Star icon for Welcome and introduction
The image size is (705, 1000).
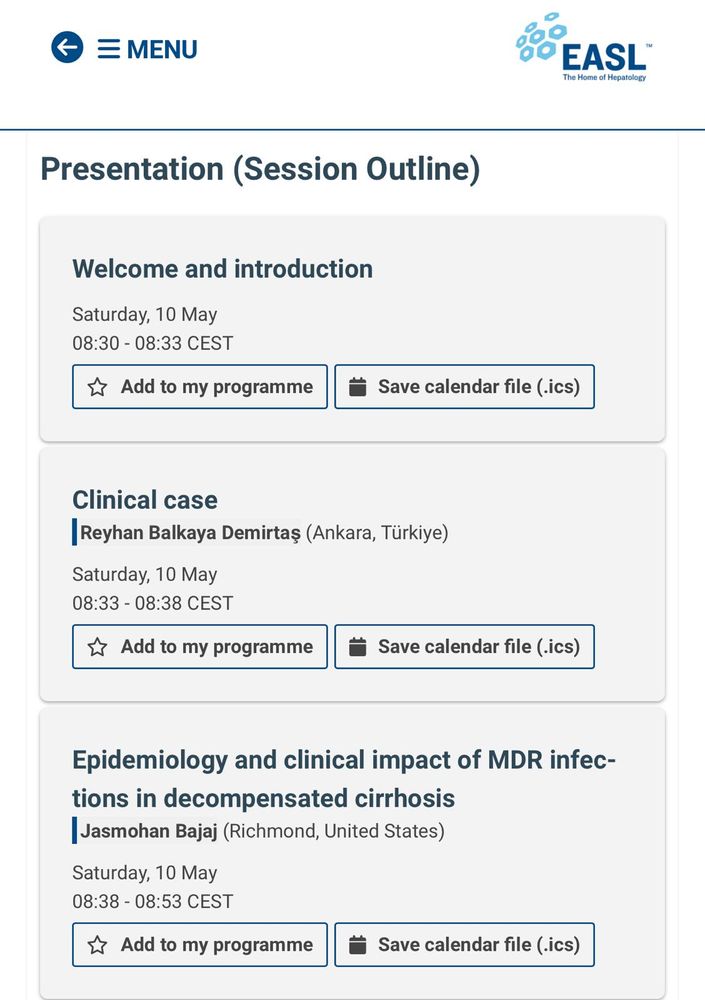point(97,387)
